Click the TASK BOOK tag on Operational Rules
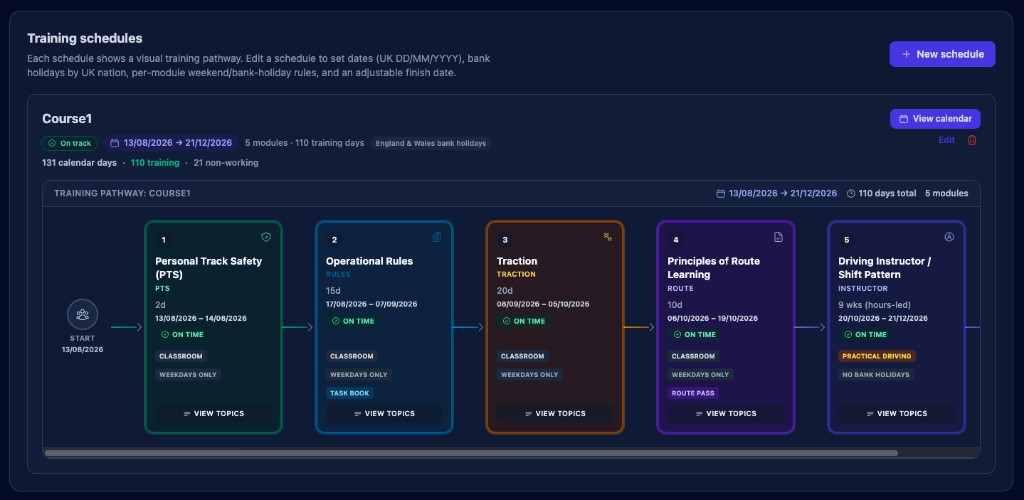This screenshot has height=500, width=1024. point(350,393)
